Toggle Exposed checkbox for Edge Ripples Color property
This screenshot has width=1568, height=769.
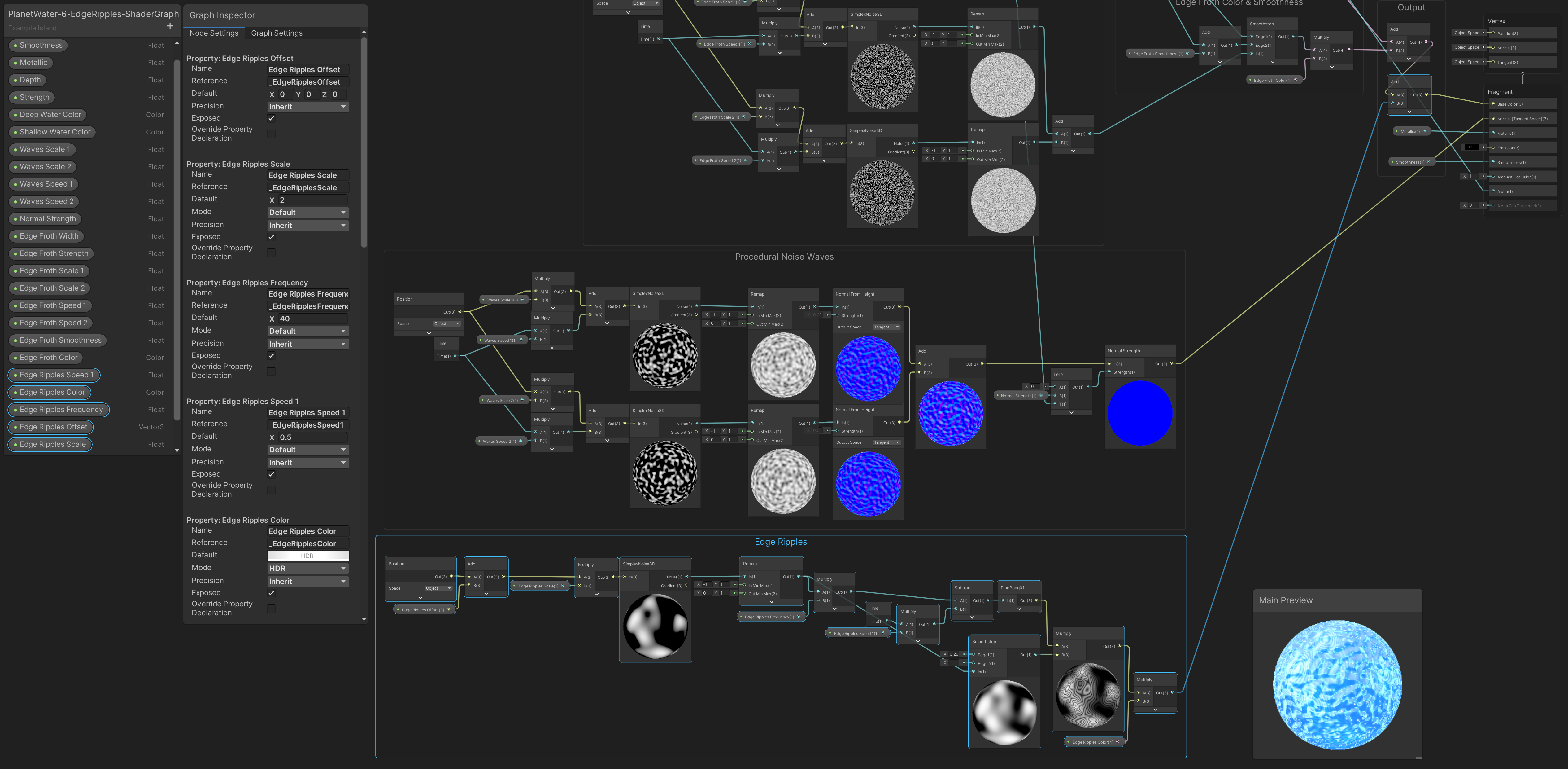click(272, 592)
